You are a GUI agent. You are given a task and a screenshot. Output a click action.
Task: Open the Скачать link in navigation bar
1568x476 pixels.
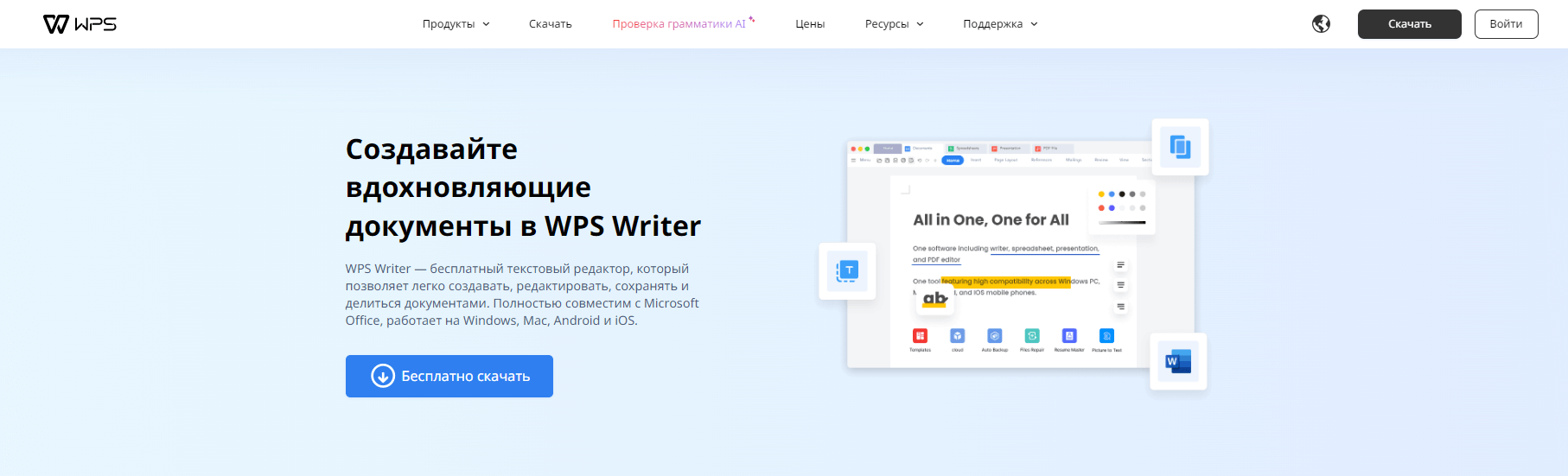tap(551, 24)
